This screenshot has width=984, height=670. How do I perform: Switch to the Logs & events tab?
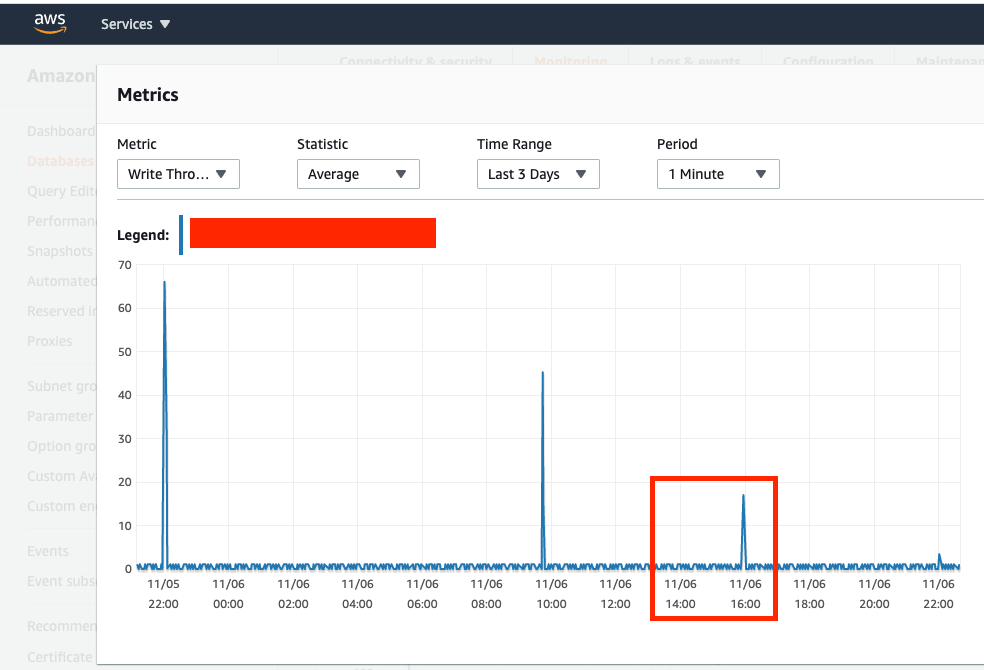[695, 61]
